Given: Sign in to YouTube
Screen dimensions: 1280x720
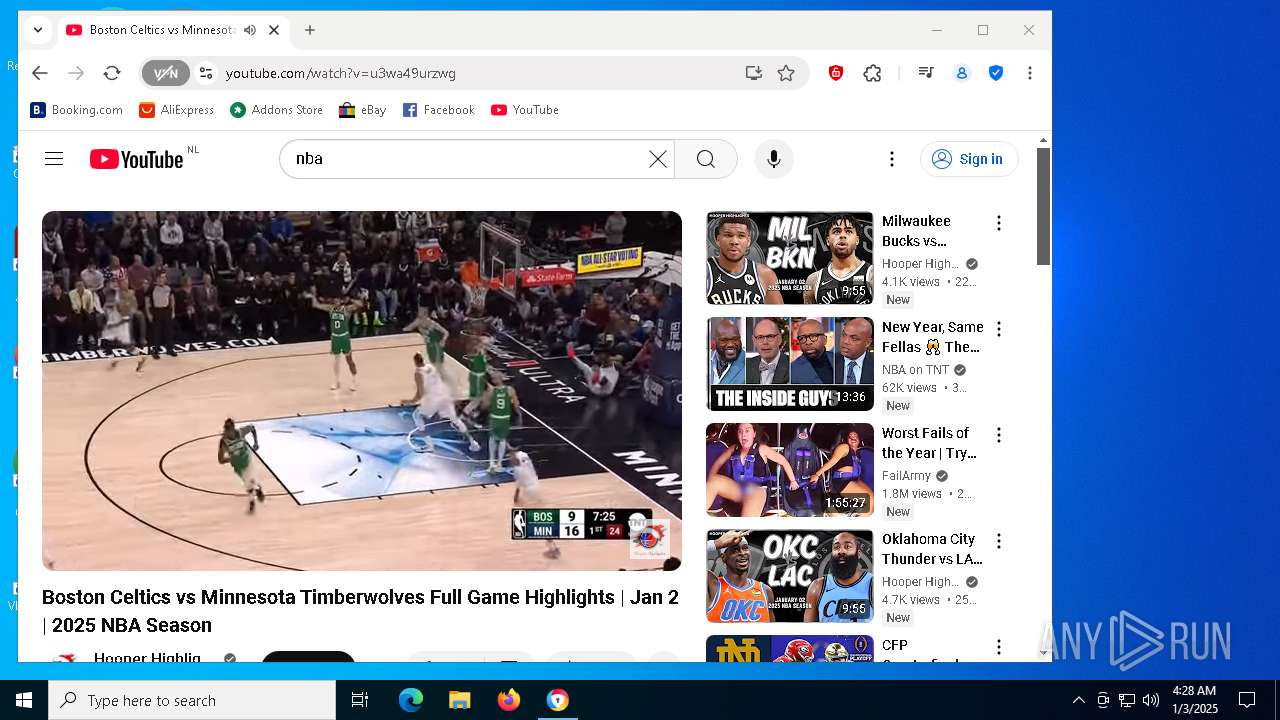Looking at the screenshot, I should (x=969, y=159).
